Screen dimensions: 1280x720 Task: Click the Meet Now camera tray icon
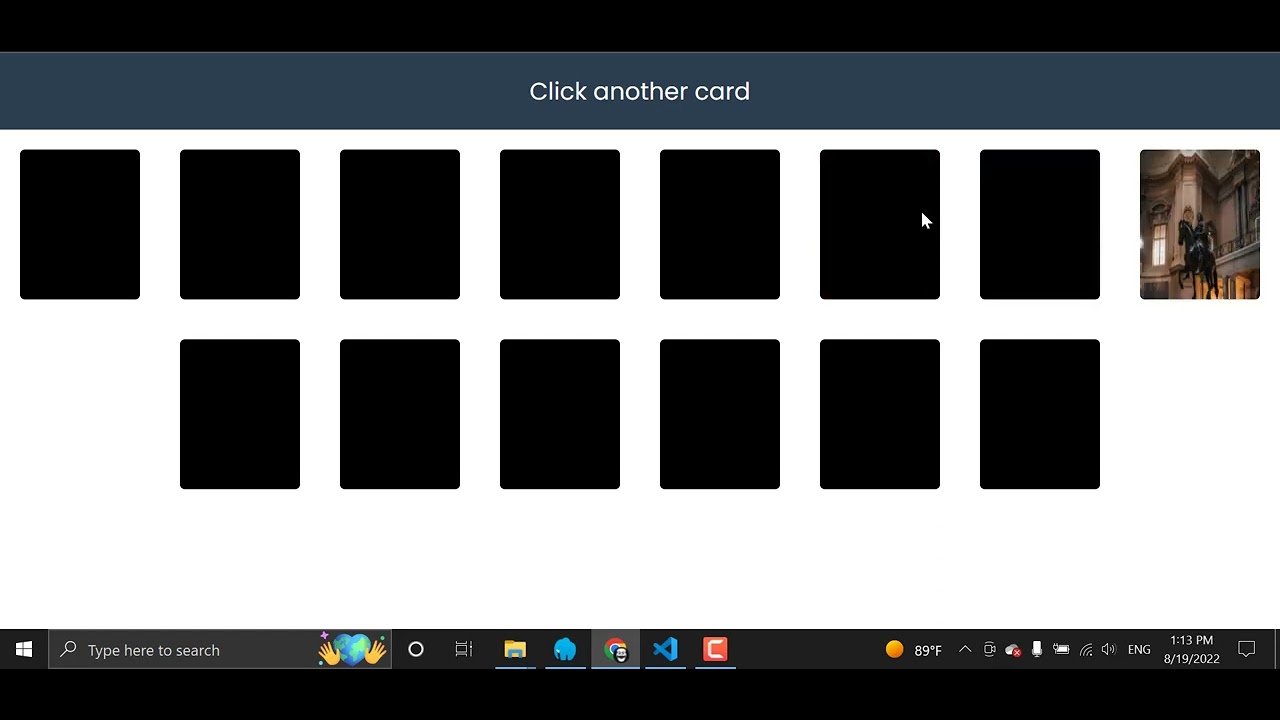pos(990,650)
